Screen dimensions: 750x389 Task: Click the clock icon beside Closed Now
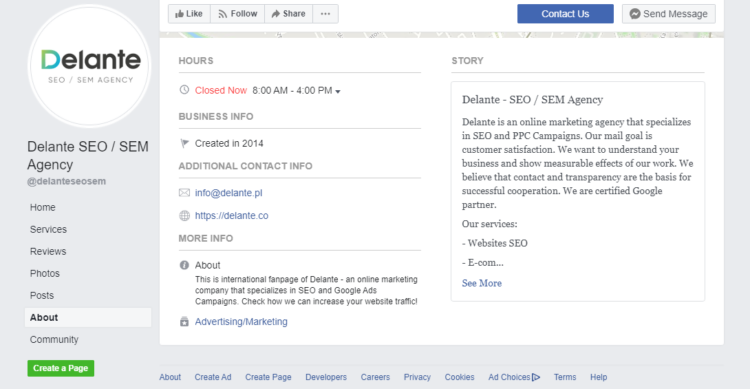pyautogui.click(x=184, y=90)
